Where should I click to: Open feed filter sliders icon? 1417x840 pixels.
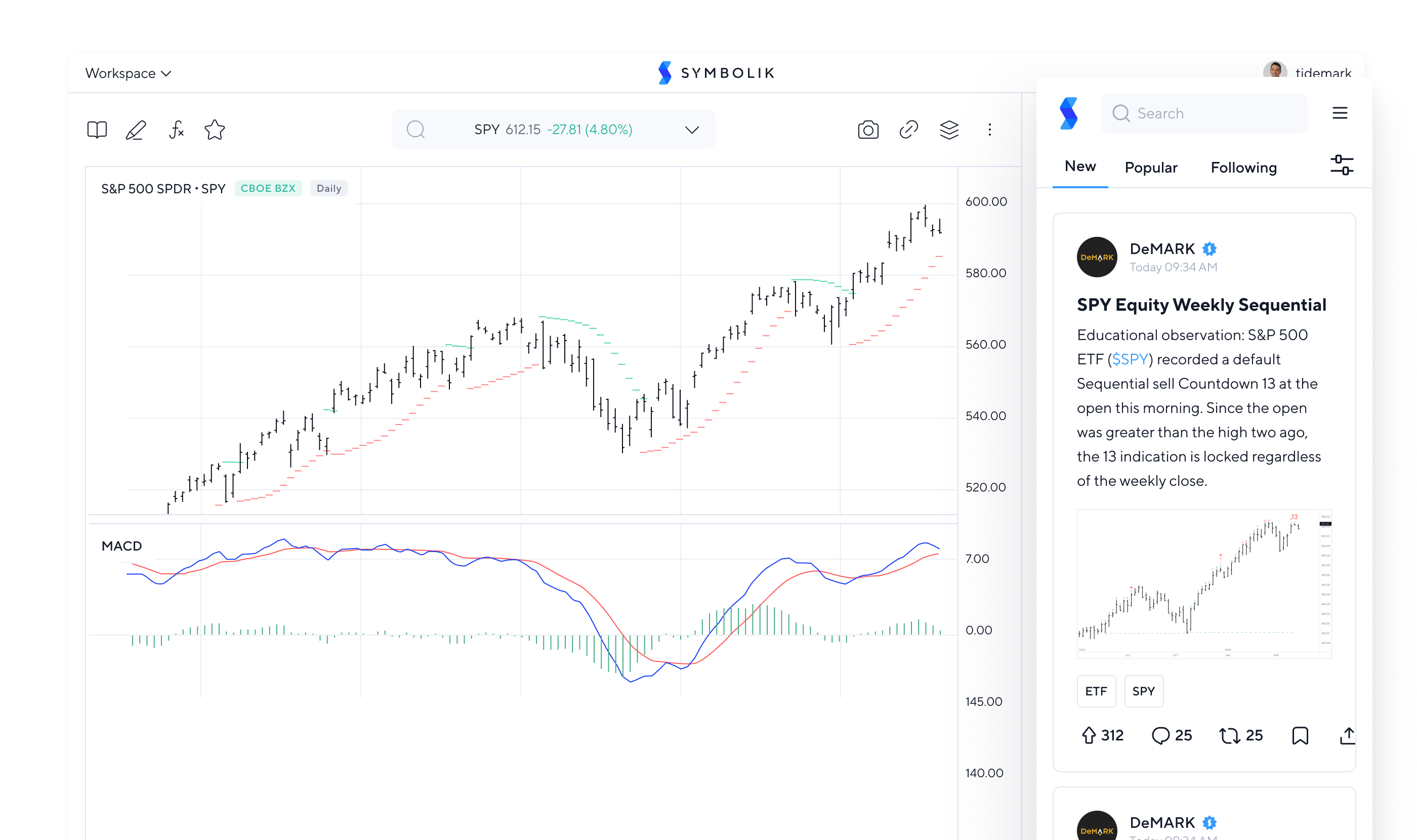pos(1341,165)
